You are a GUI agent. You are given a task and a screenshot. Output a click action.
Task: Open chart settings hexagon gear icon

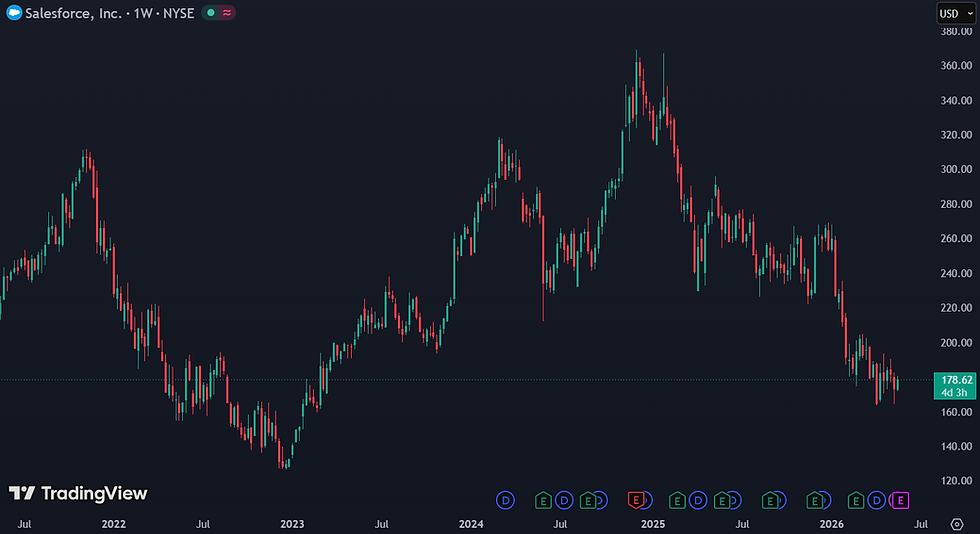click(x=957, y=524)
